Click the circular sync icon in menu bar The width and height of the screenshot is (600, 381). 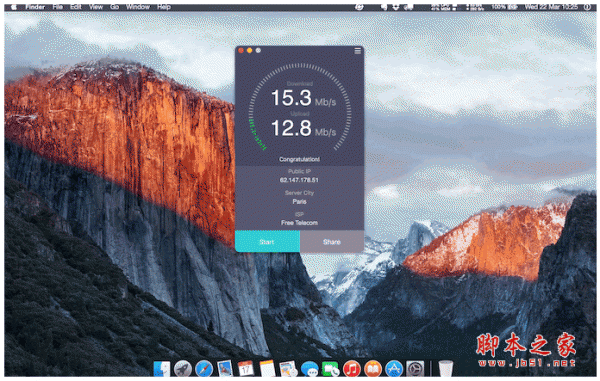[x=359, y=7]
